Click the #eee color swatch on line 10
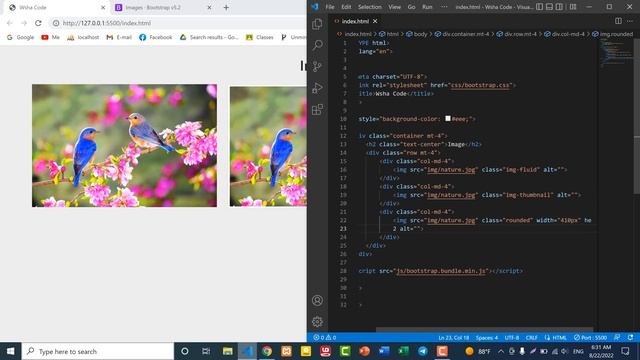640x360 pixels. 448,119
